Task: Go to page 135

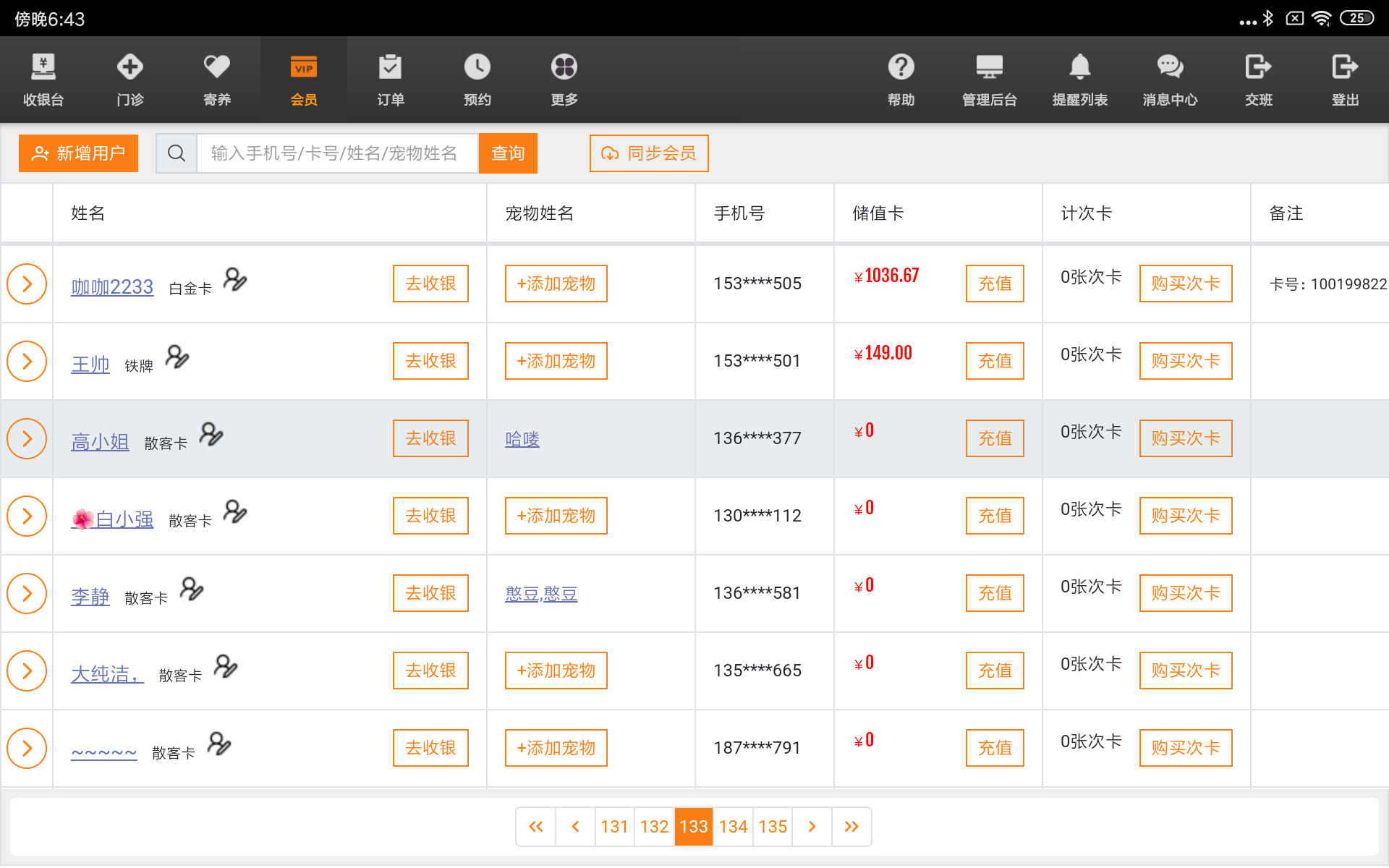Action: (773, 827)
